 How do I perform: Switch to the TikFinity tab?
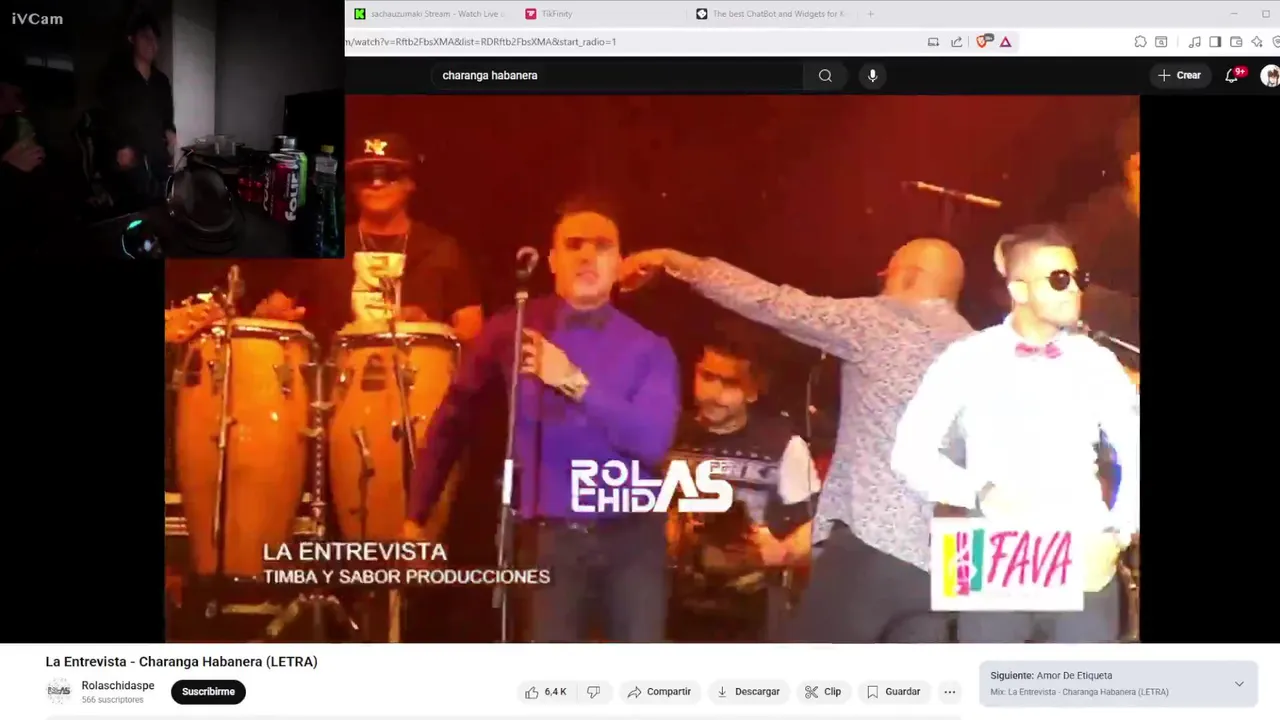[x=600, y=14]
